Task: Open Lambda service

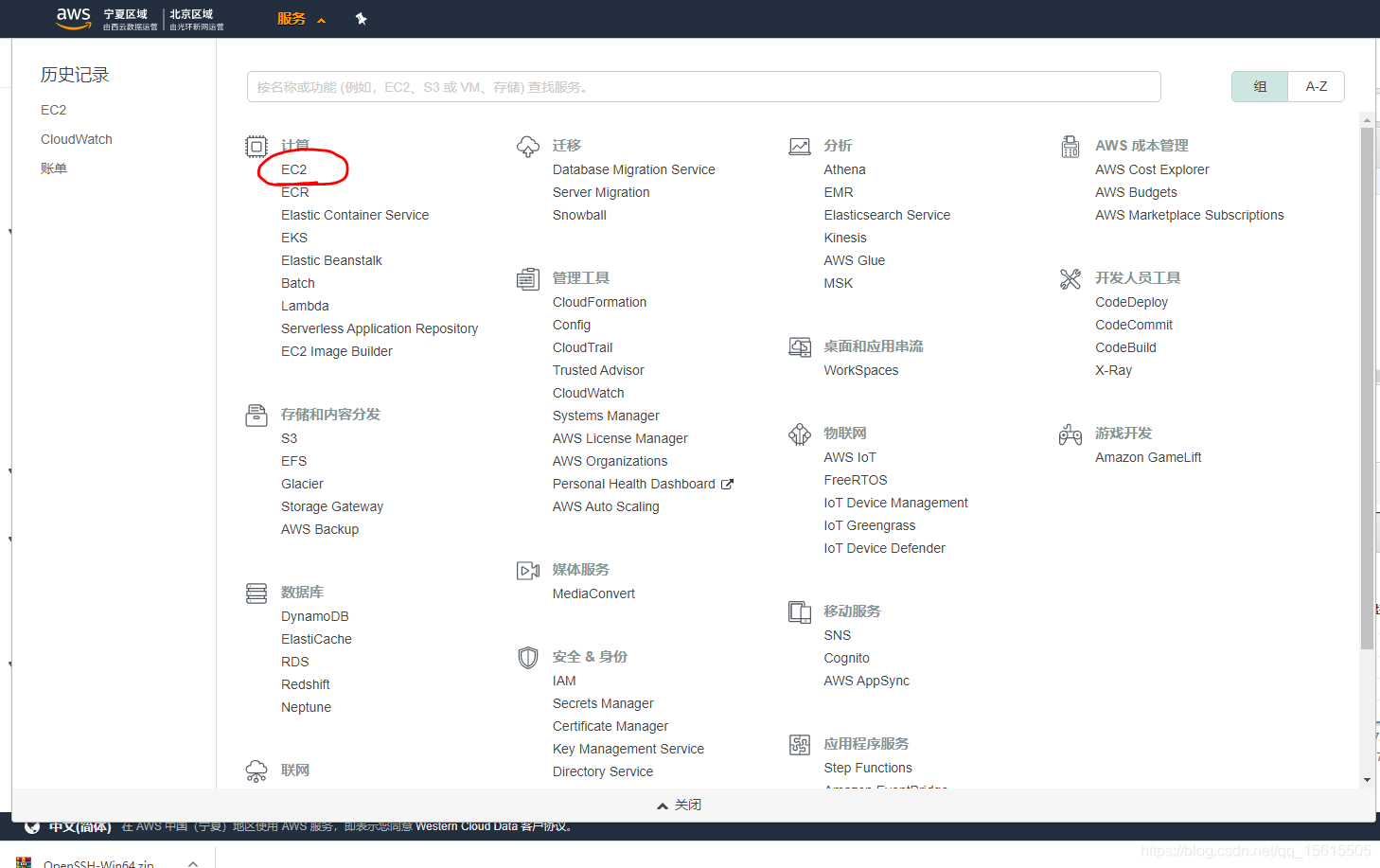Action: [x=305, y=306]
